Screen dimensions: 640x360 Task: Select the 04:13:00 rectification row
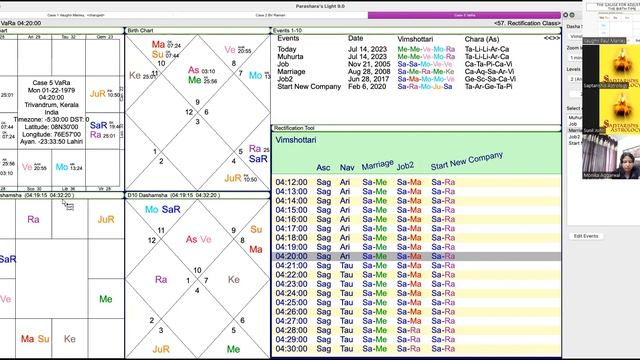[416, 191]
